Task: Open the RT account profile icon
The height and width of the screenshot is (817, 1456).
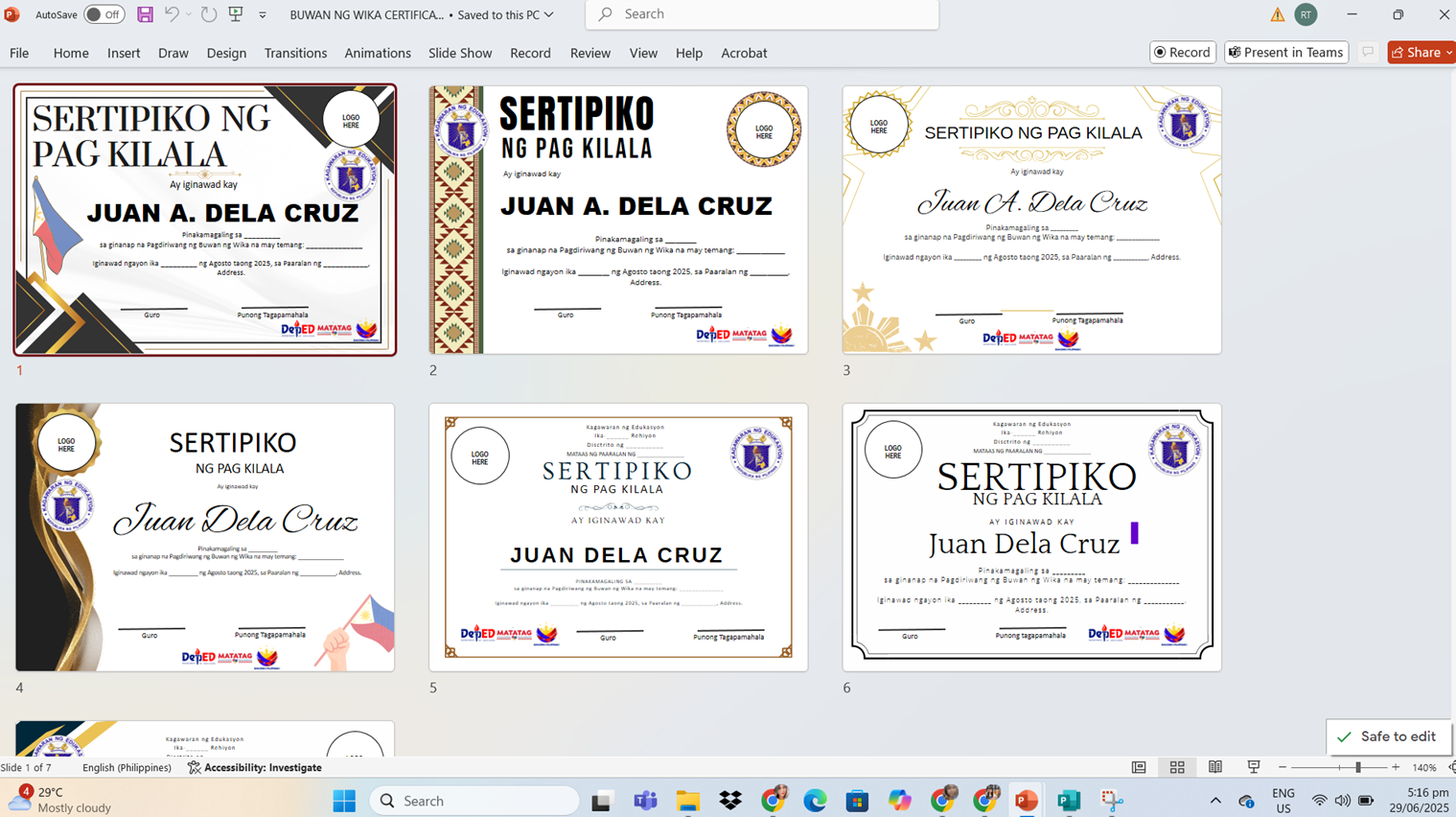Action: click(1306, 14)
